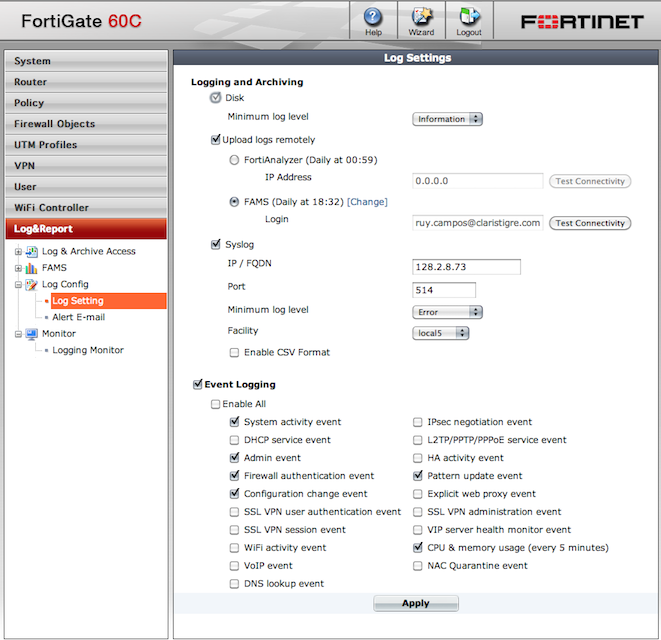The width and height of the screenshot is (661, 640).
Task: Enable SSL VPN administration event checkbox
Action: coord(417,512)
